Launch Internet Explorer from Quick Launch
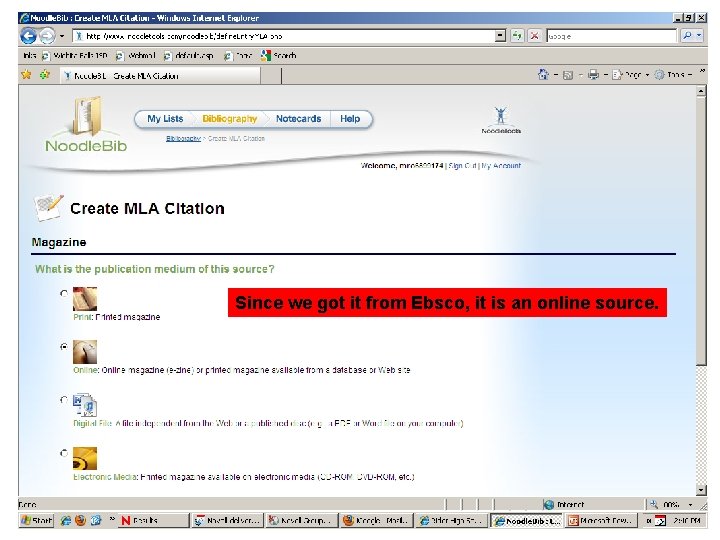 pos(66,520)
